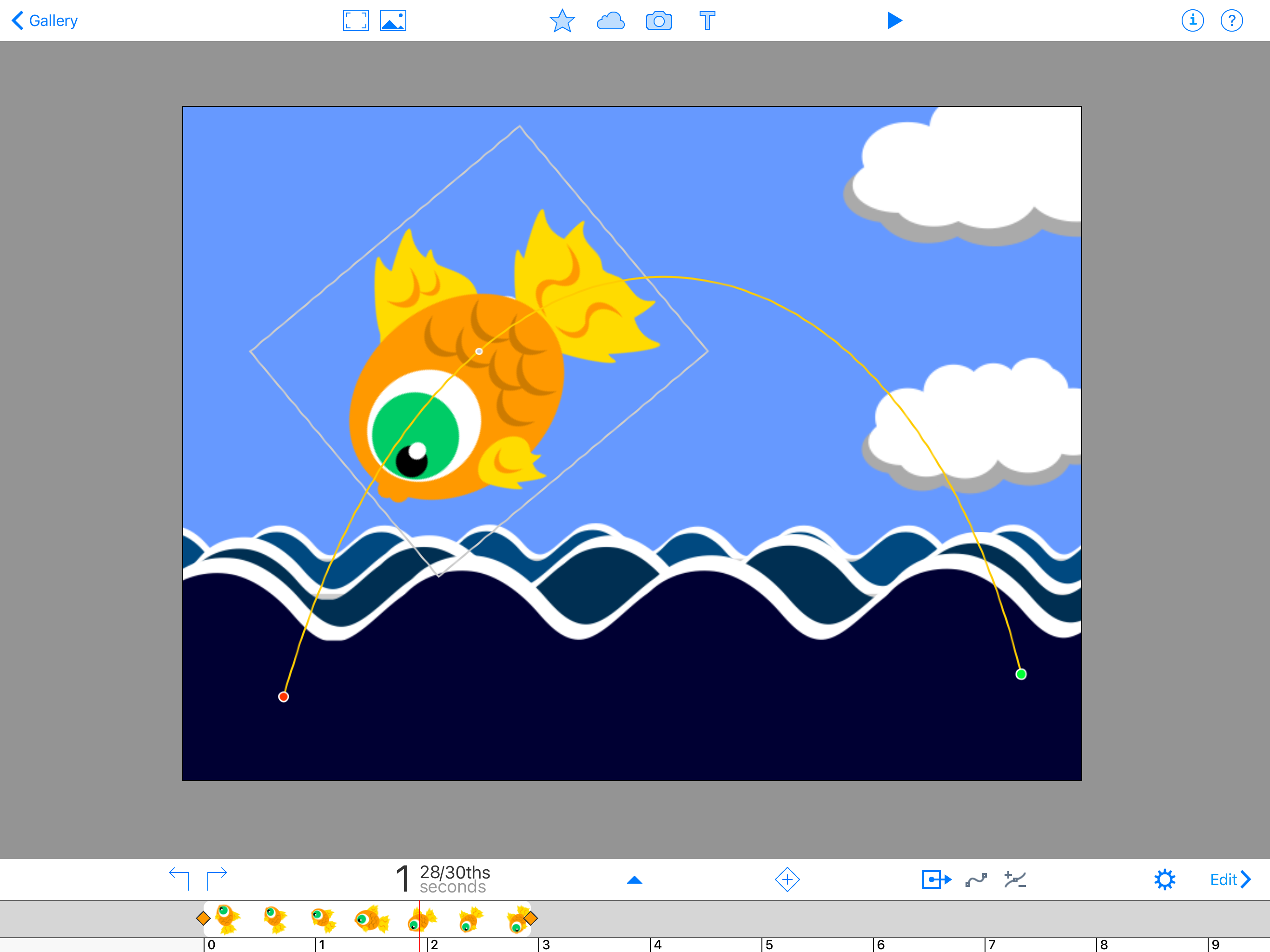The image size is (1270, 952).
Task: Add a keyframe with diamond plus icon
Action: [787, 879]
